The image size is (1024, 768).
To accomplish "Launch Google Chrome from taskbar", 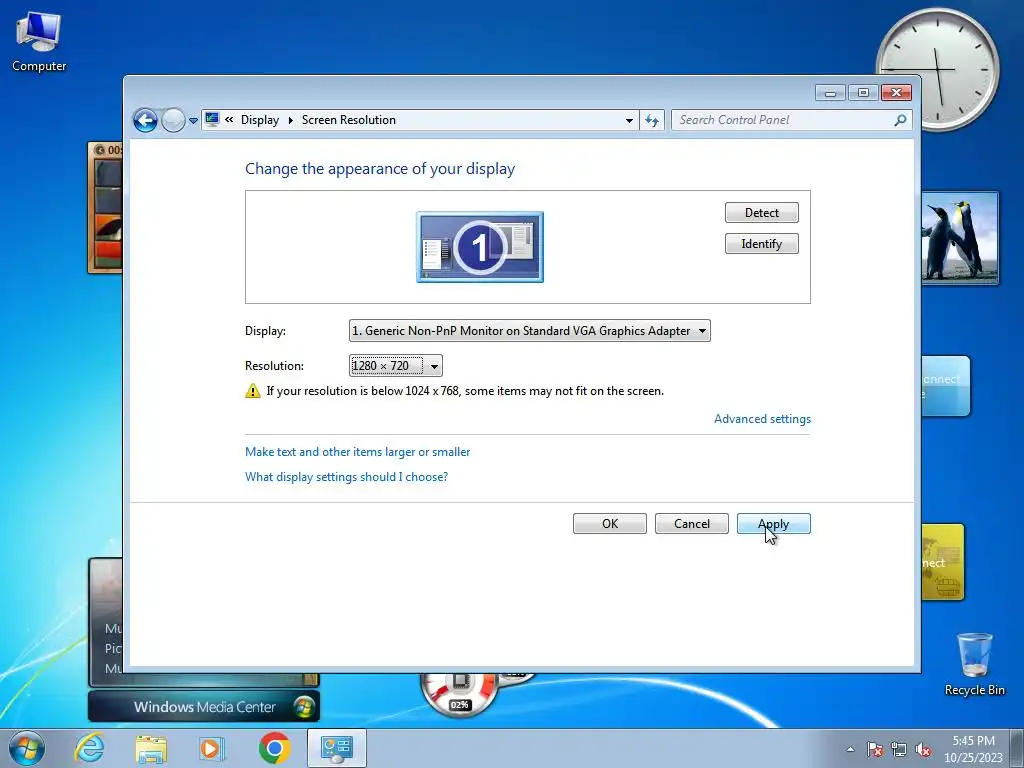I will [274, 748].
